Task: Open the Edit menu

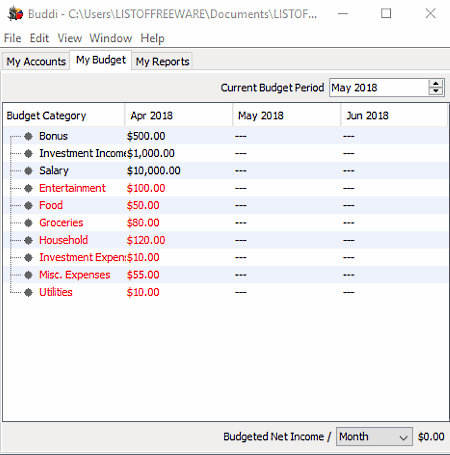Action: (39, 38)
